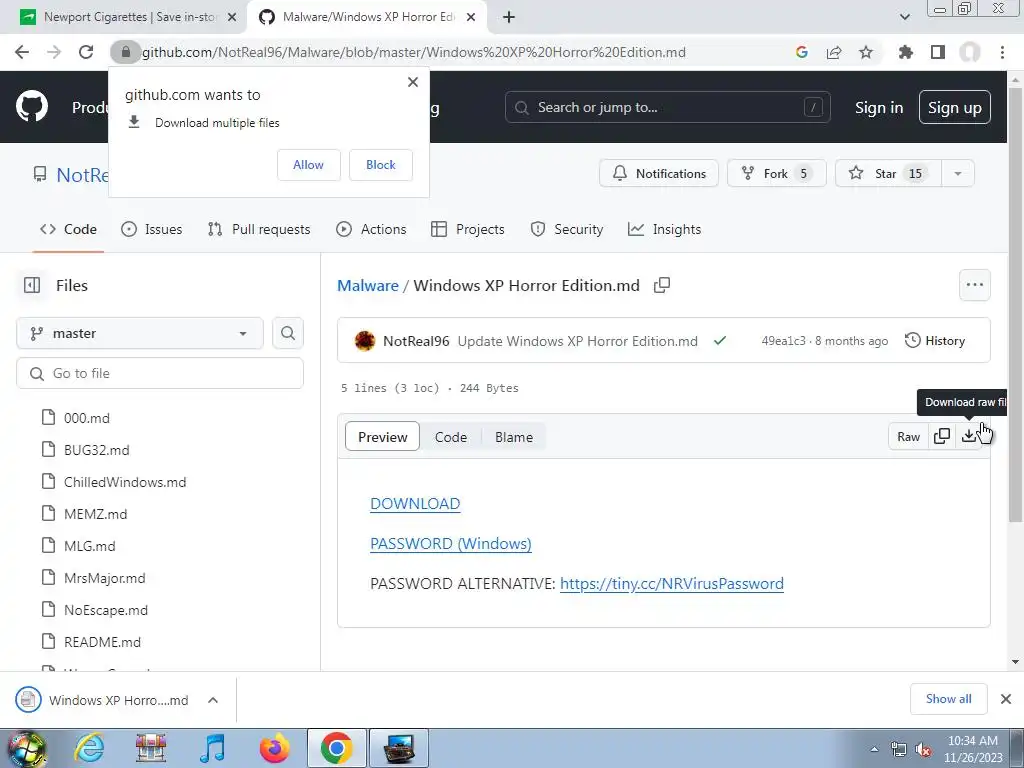Open the Raw file view

click(908, 436)
